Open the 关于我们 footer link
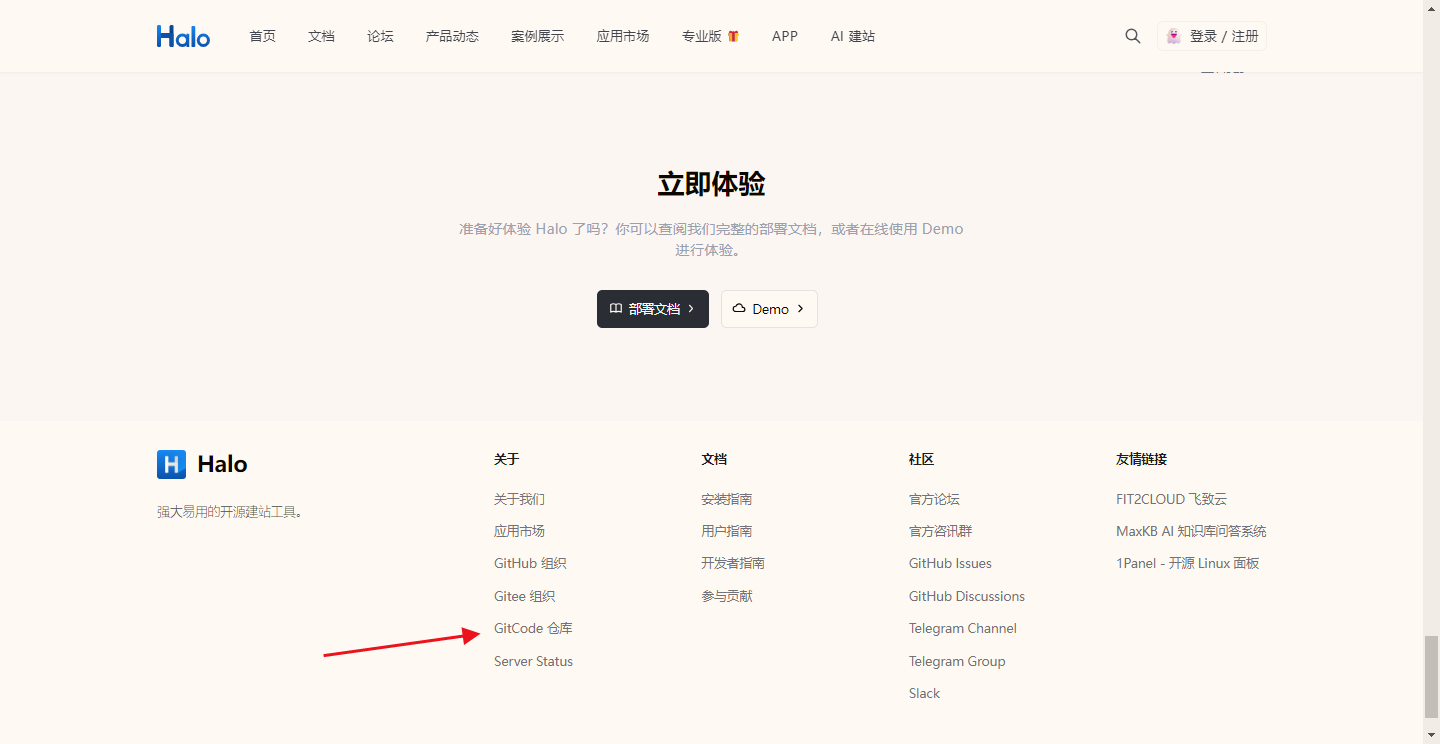 tap(519, 499)
